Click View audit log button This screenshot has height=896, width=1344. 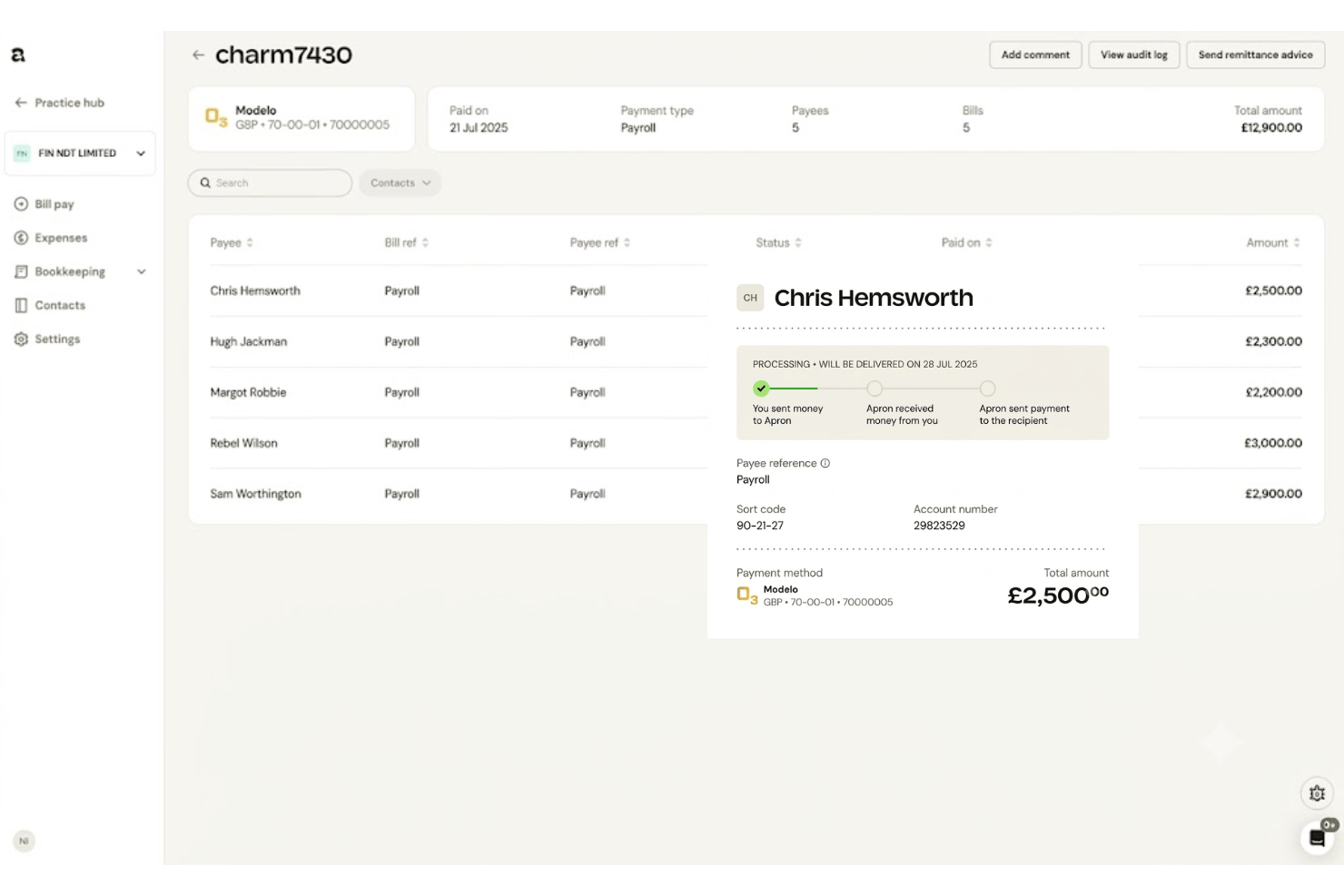[x=1134, y=54]
